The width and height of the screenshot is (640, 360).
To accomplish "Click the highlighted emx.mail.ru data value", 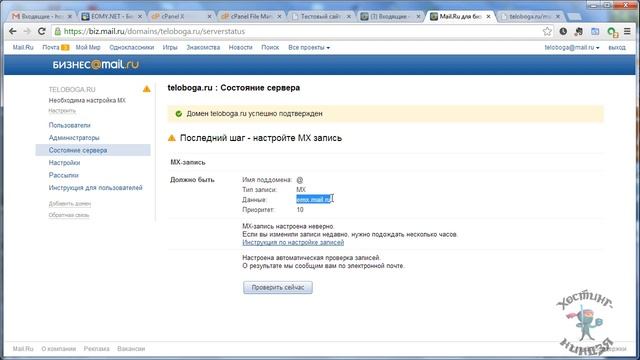I will [x=313, y=199].
